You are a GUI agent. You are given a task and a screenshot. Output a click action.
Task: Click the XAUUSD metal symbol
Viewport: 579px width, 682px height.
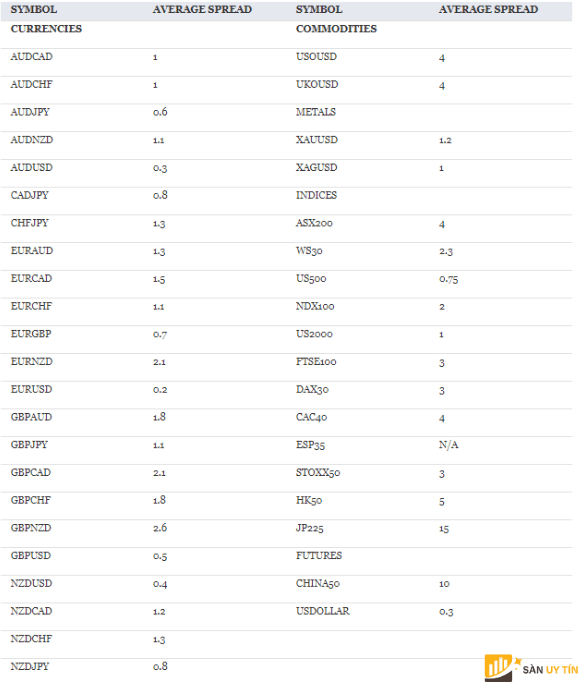pyautogui.click(x=317, y=140)
